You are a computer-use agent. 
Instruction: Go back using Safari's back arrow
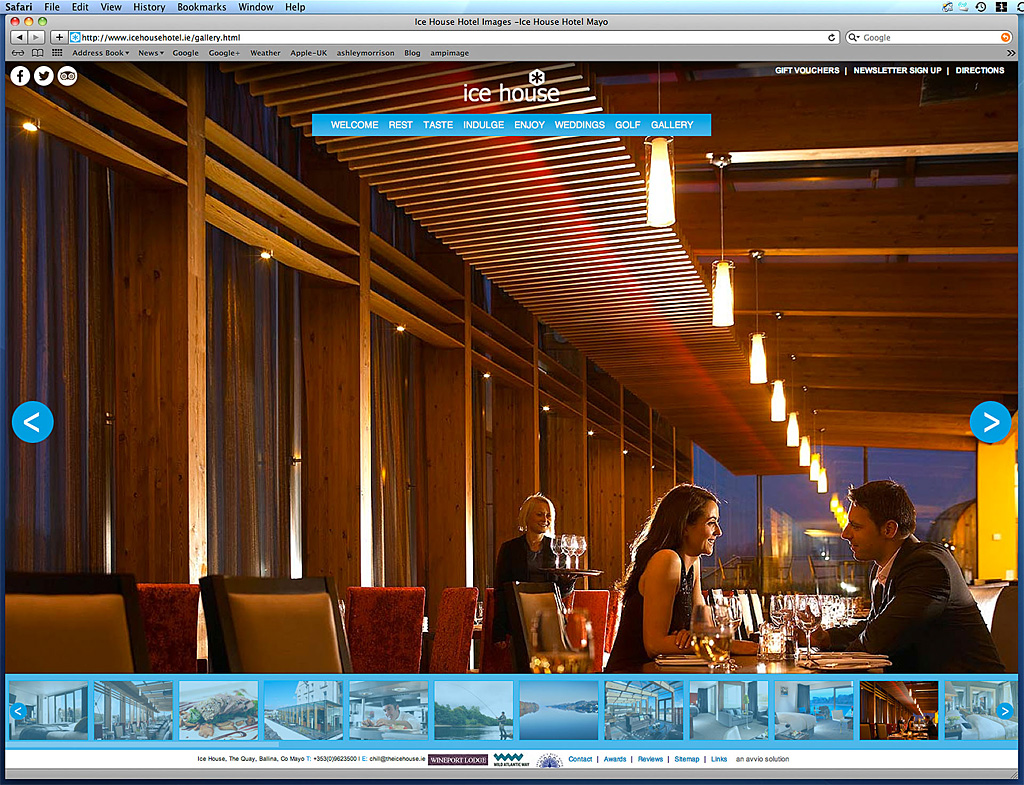[x=17, y=36]
